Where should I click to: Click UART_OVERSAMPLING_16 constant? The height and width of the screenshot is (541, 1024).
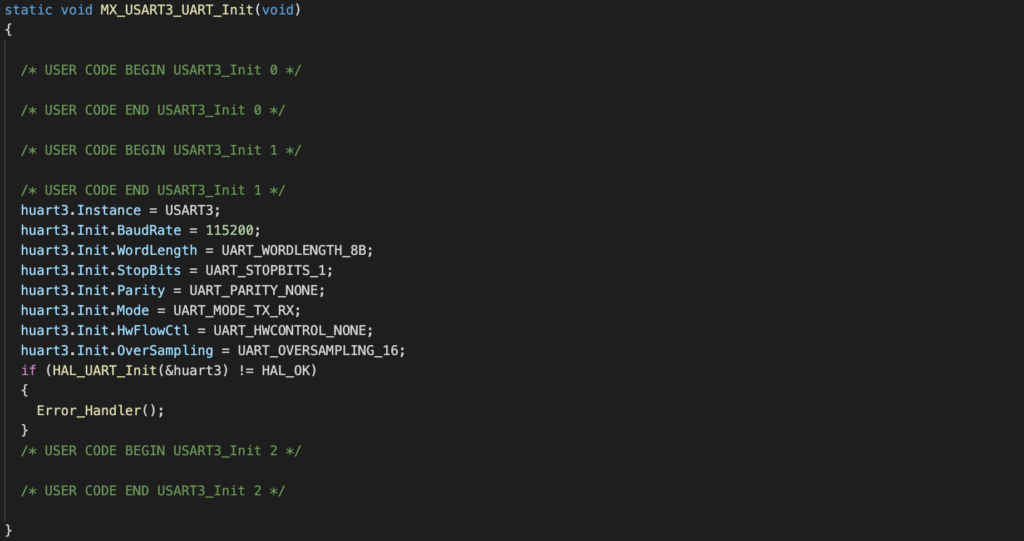pyautogui.click(x=317, y=350)
